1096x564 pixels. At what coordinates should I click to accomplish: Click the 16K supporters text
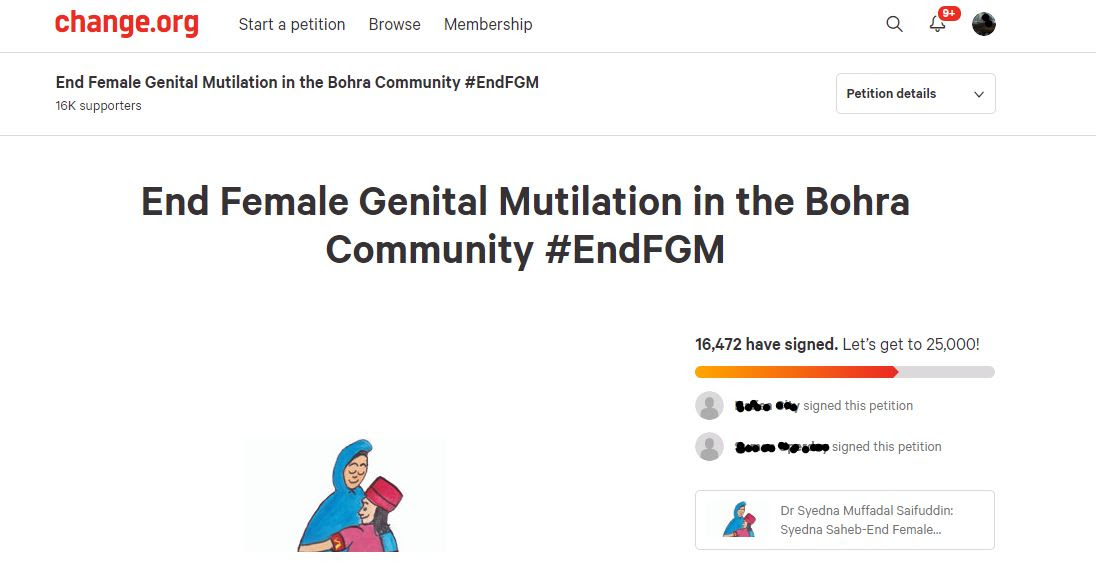tap(99, 106)
